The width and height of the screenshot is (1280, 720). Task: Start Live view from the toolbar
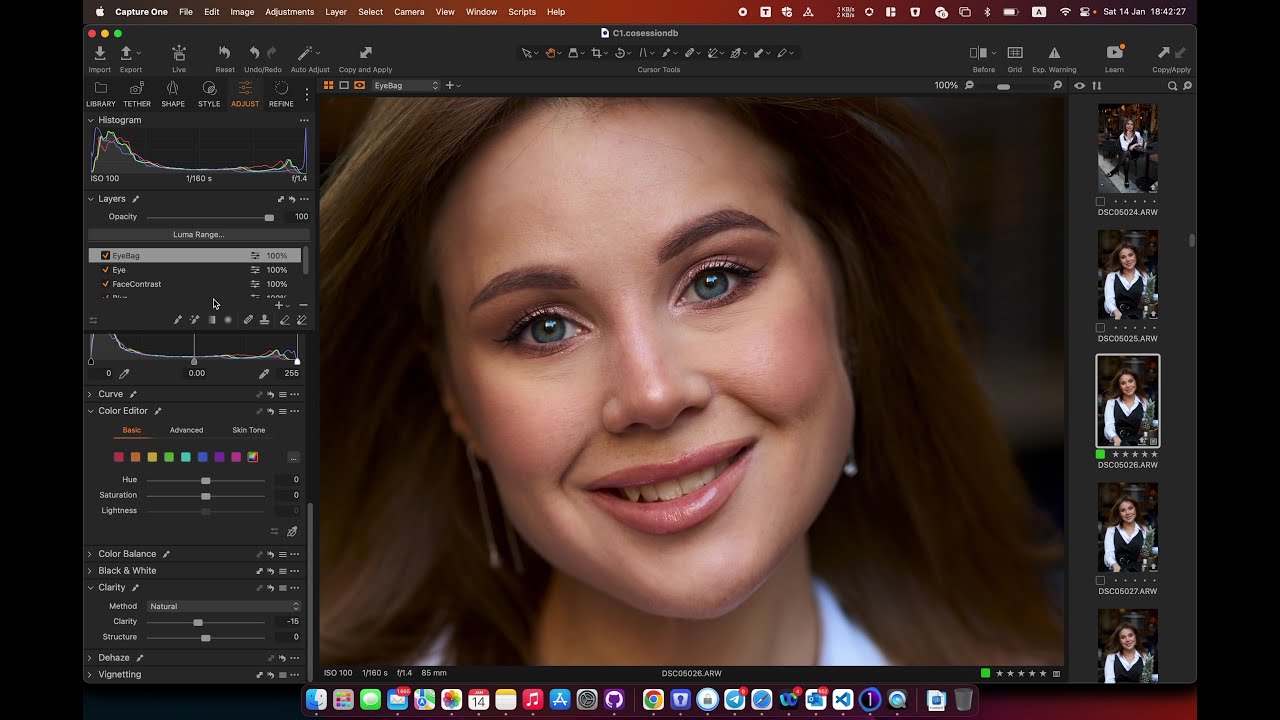coord(179,53)
